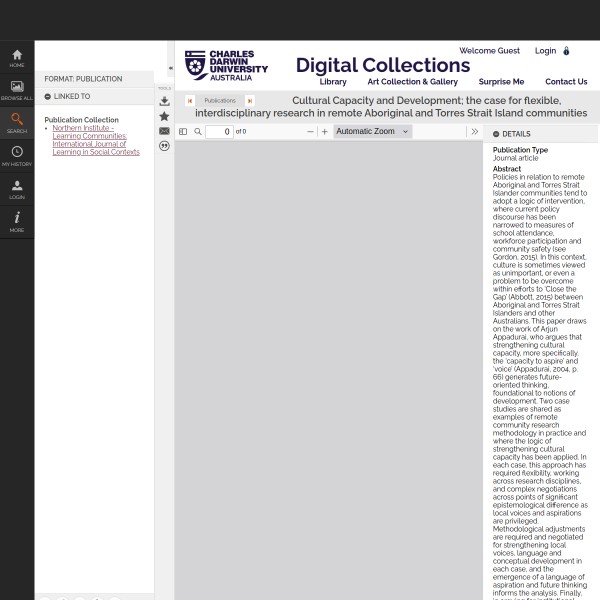Toggle the PDF viewer sidebar

pyautogui.click(x=183, y=132)
